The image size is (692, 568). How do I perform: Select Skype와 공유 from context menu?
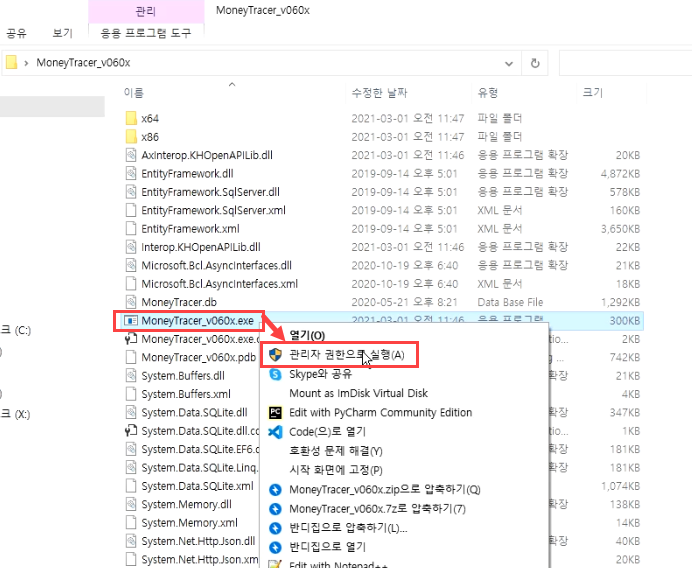[x=320, y=374]
